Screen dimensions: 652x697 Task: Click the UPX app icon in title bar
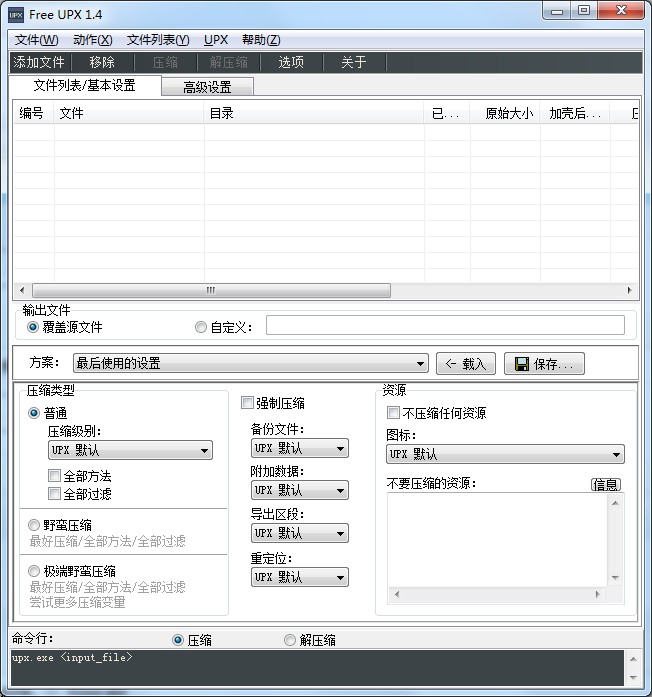tap(16, 15)
